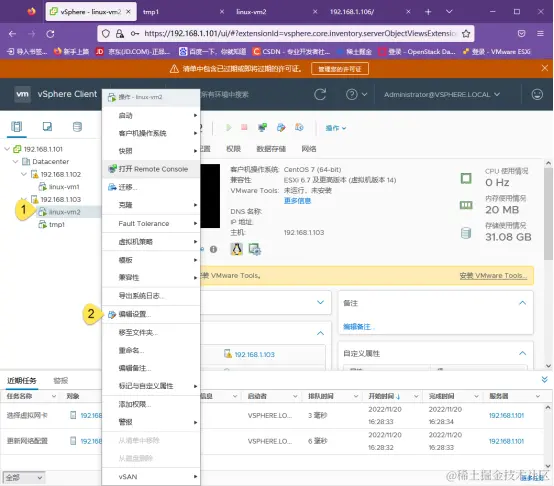Click the 安装 VMware Tools link
Screen dimensions: 554x486
click(x=493, y=275)
